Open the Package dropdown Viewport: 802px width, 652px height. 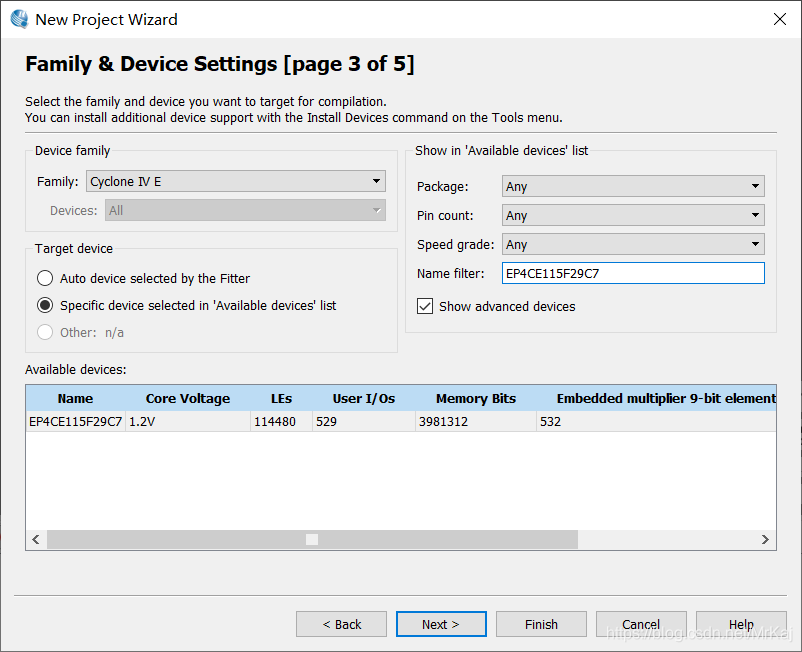[x=633, y=186]
